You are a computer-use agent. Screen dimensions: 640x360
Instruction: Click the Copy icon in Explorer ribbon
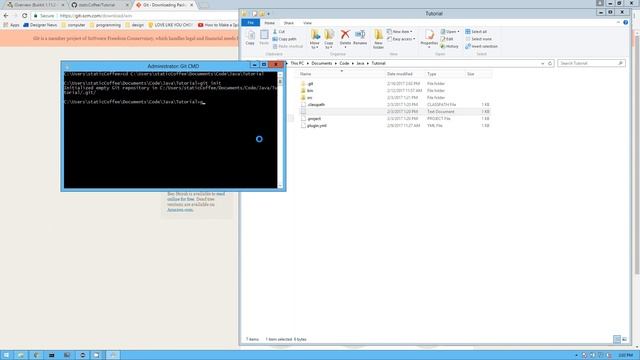coord(250,37)
